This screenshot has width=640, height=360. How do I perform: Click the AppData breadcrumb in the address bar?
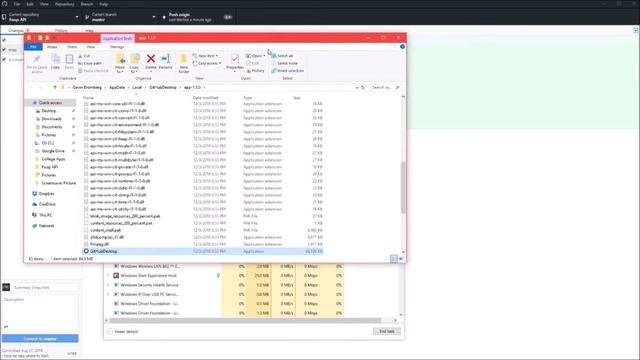click(x=117, y=87)
